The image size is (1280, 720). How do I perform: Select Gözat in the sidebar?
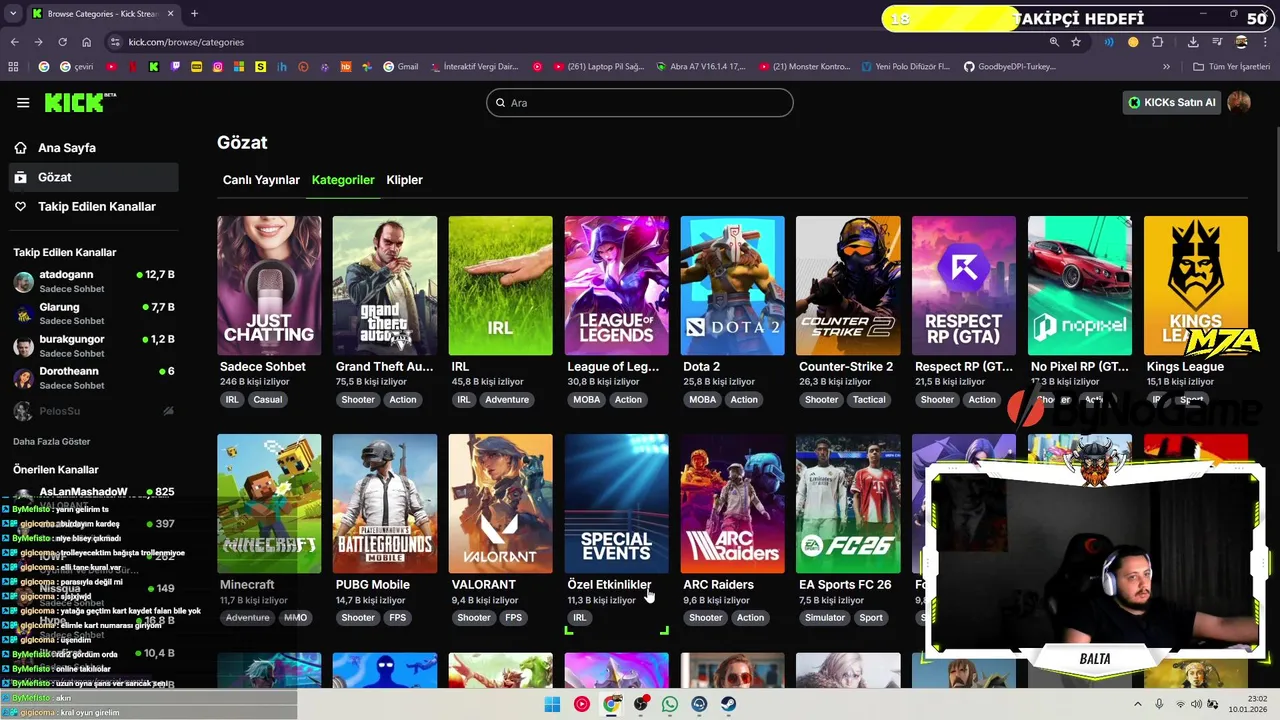coord(95,177)
